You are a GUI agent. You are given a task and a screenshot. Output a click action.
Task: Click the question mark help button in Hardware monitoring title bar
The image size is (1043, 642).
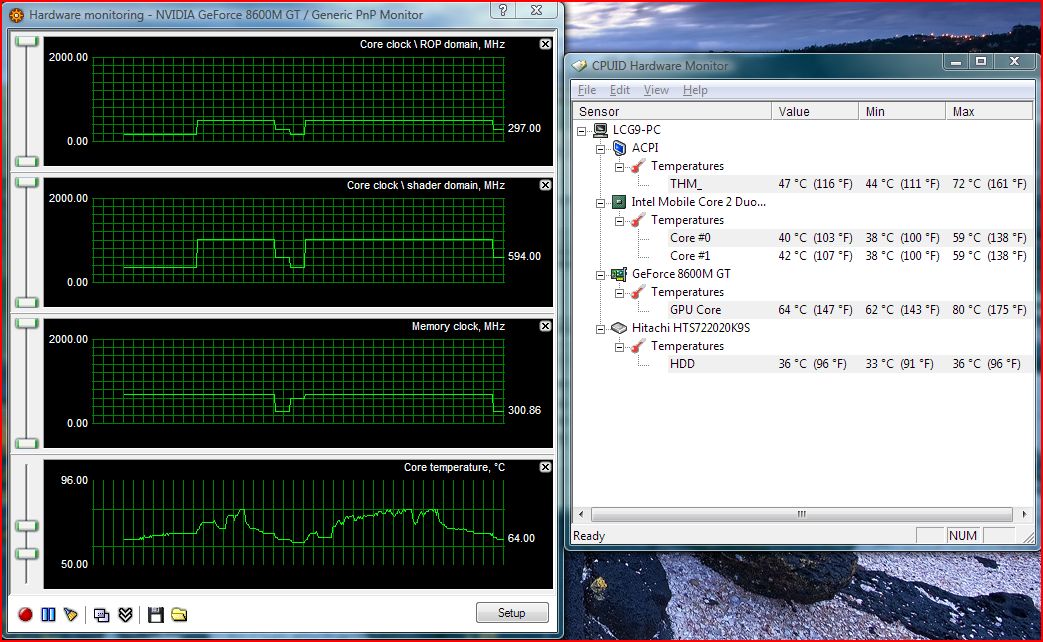tap(503, 10)
